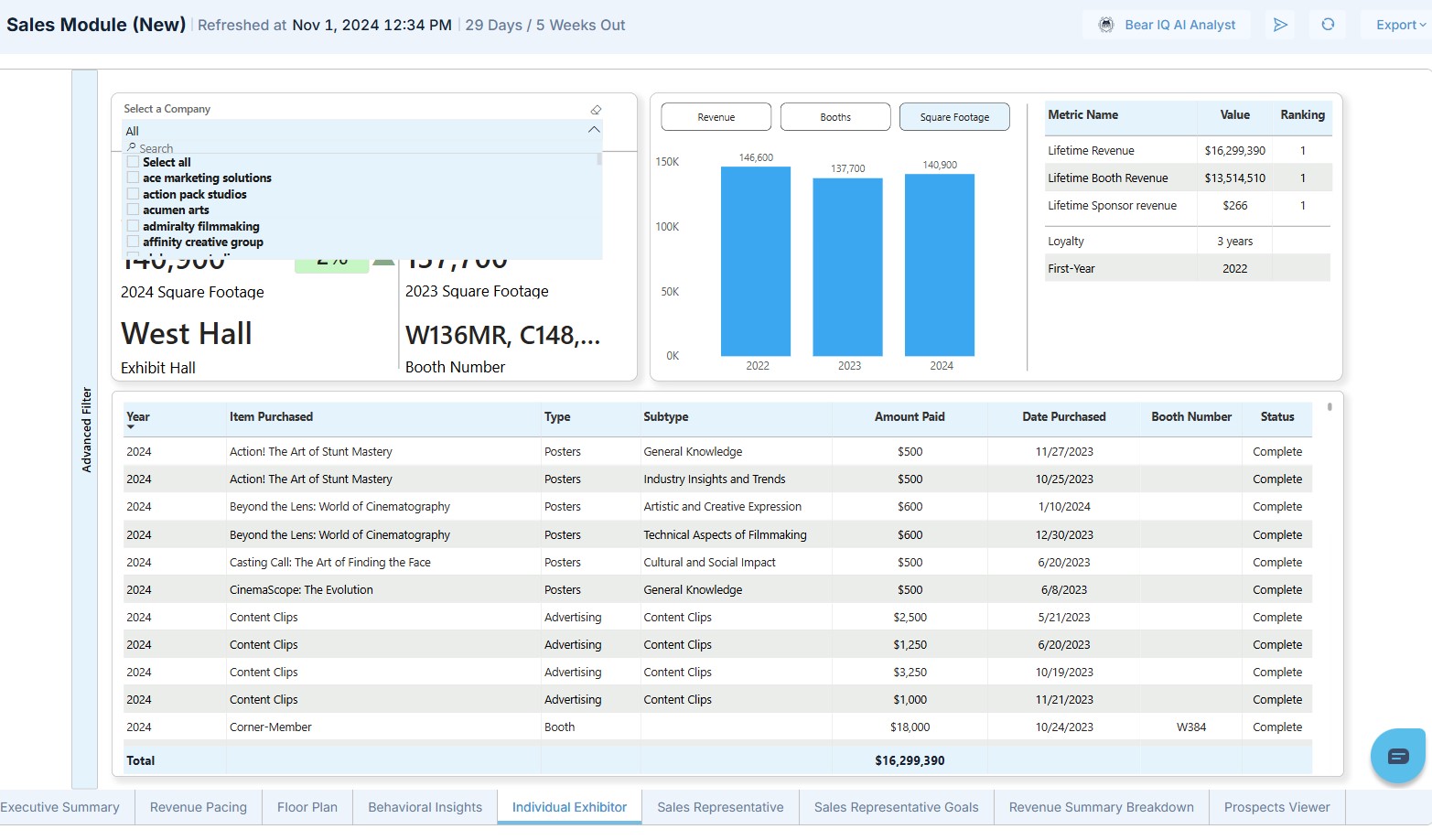Click Lifetime Booth Revenue value $13,514,510
Image resolution: width=1432 pixels, height=840 pixels.
tap(1234, 178)
